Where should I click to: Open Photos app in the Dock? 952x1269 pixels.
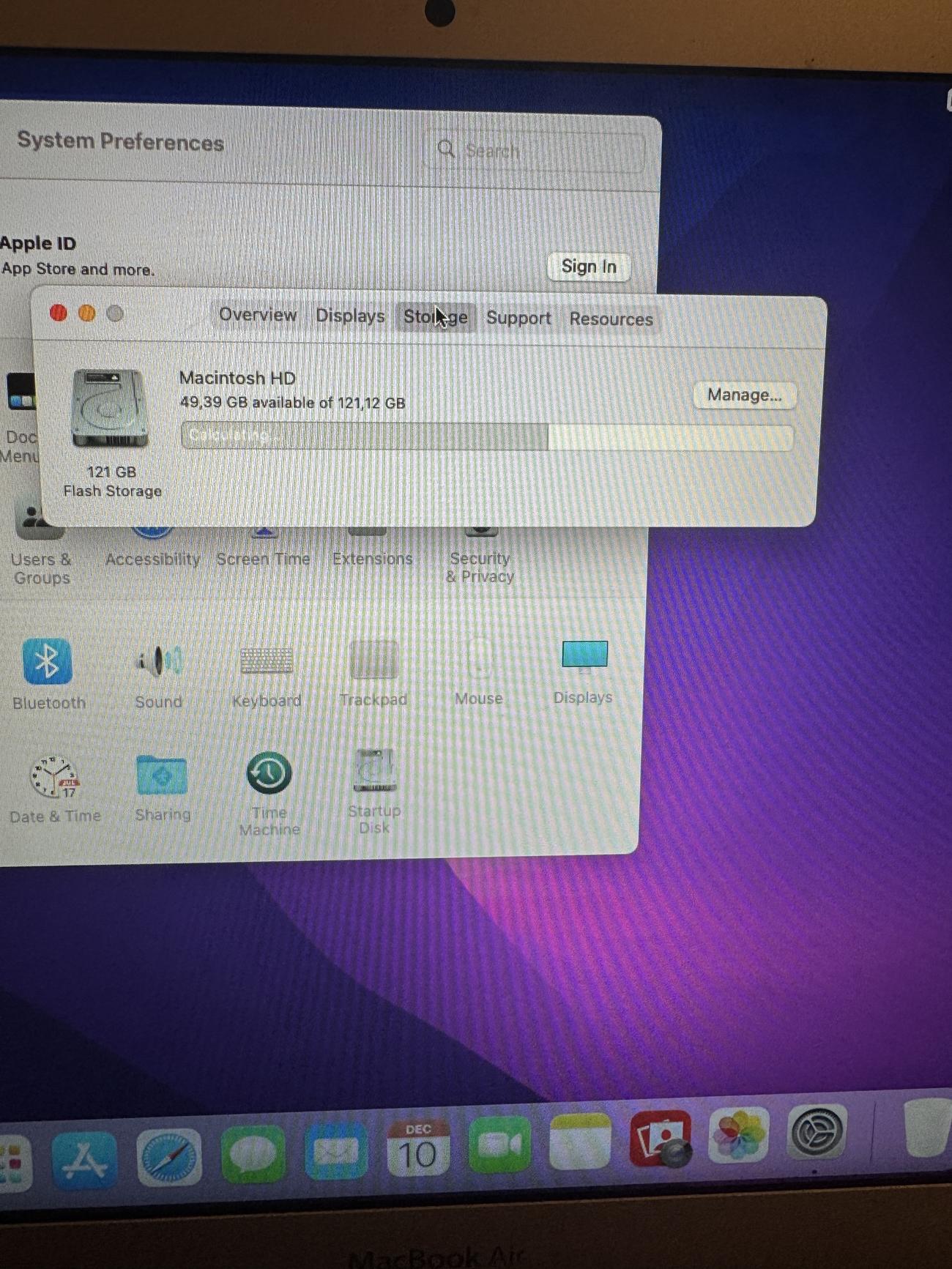pos(738,1136)
